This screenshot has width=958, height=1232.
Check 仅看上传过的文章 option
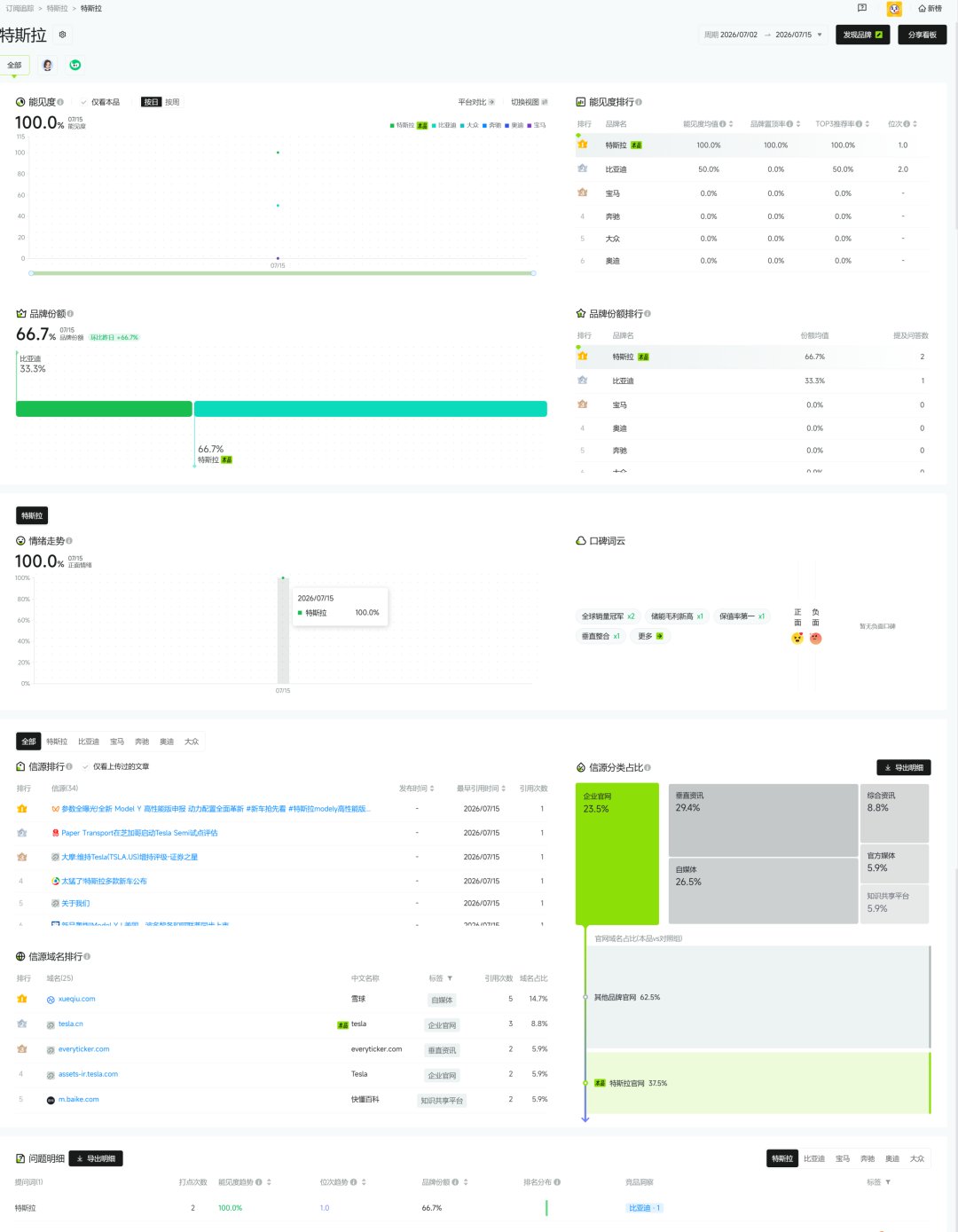point(115,766)
